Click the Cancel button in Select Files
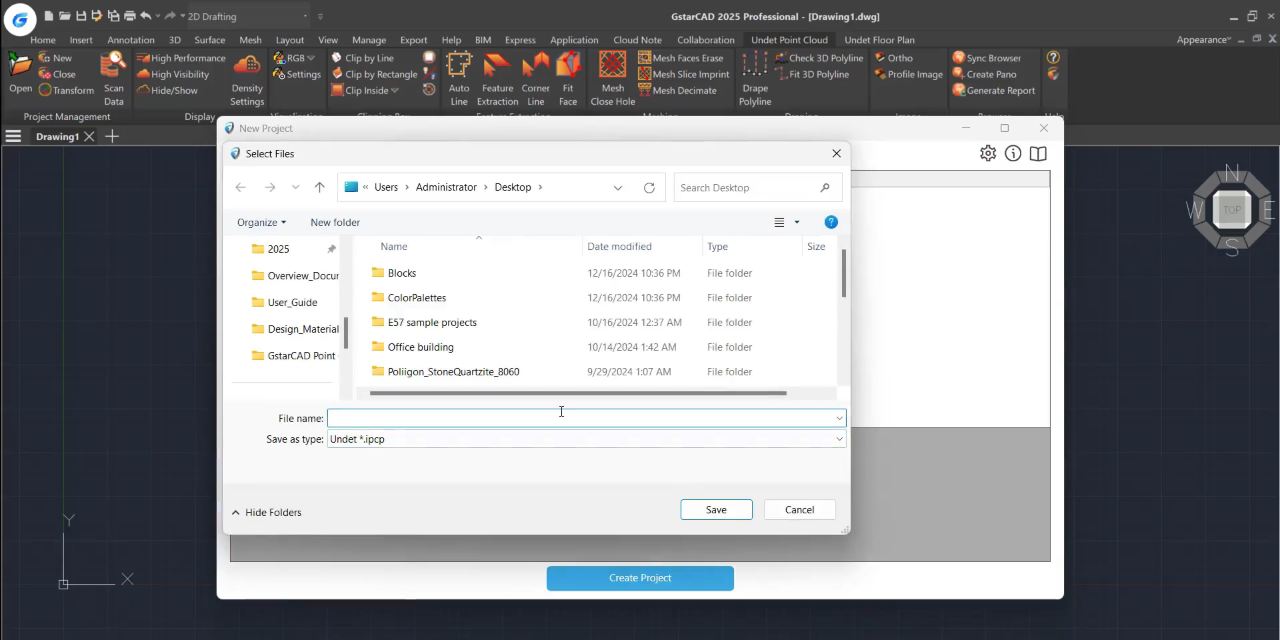 point(799,510)
